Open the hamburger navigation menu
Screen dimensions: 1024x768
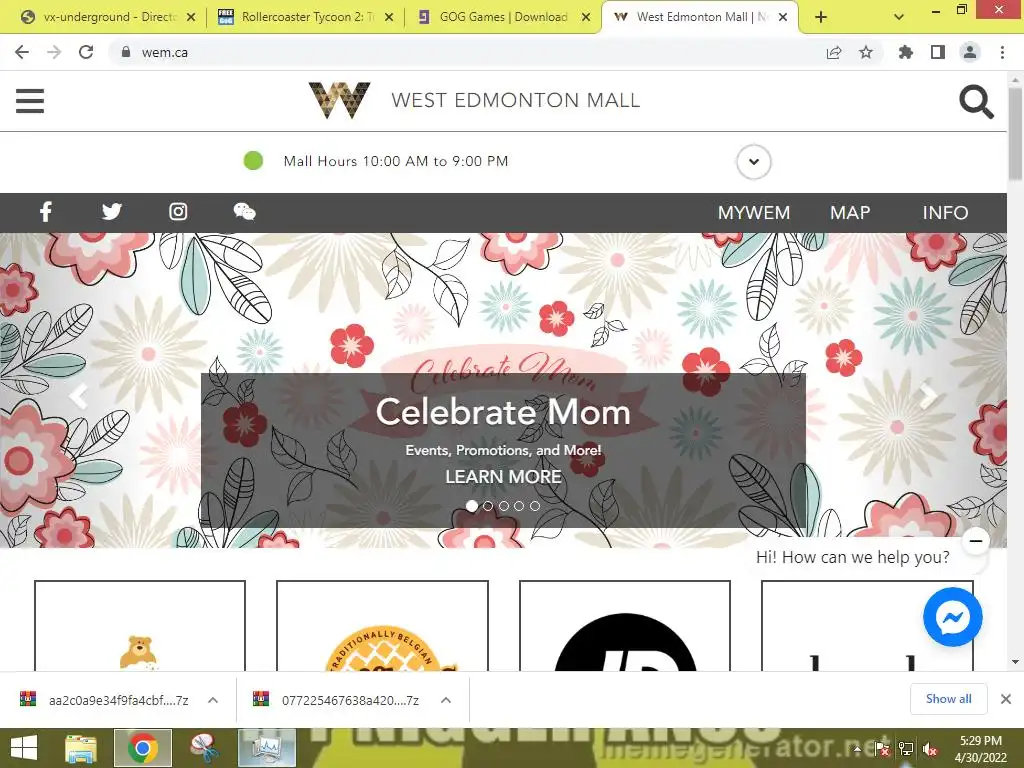coord(30,101)
